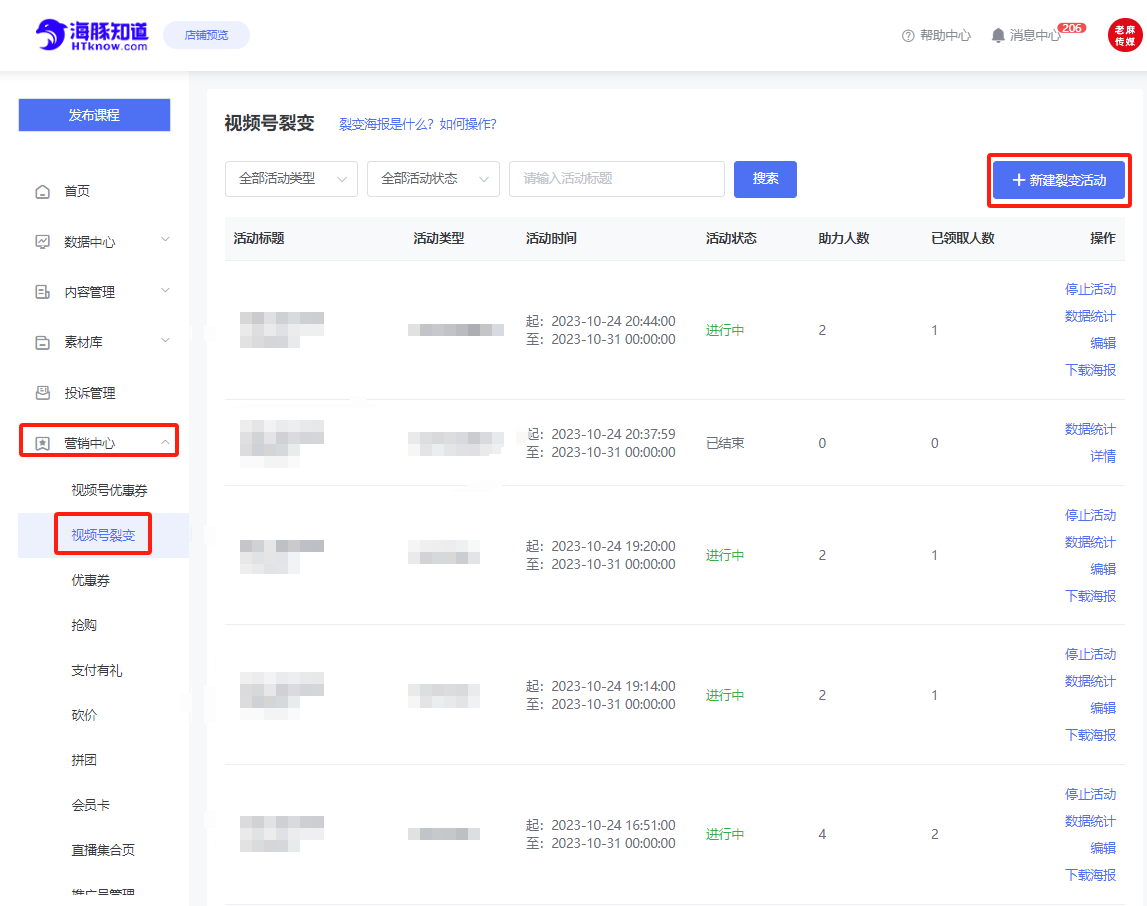
Task: Click 编辑 for the 19:20:00 activity
Action: [x=1103, y=569]
